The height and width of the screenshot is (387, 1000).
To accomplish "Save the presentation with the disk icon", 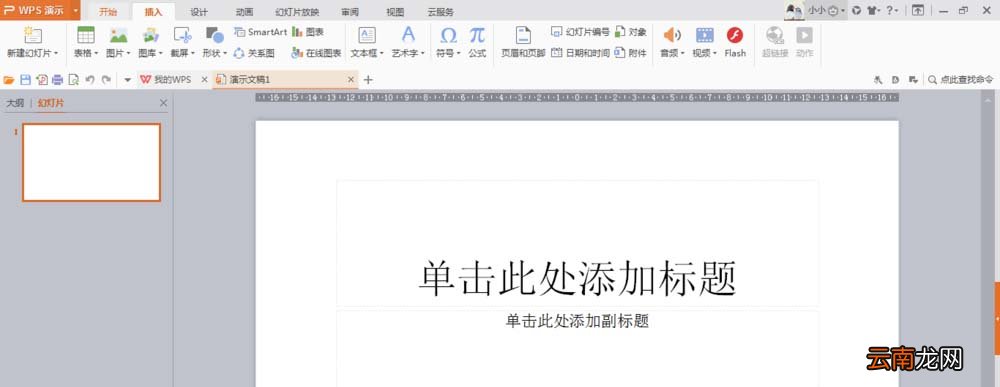I will click(x=26, y=80).
